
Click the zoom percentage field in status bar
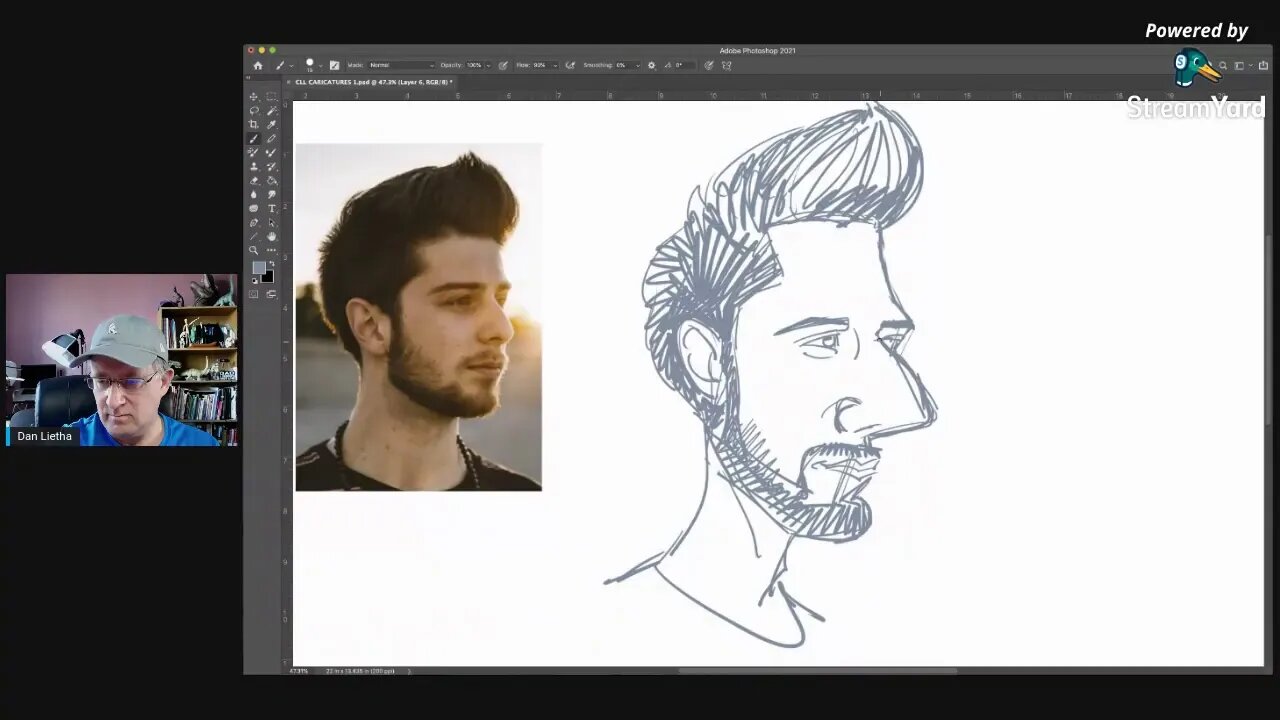pos(298,670)
